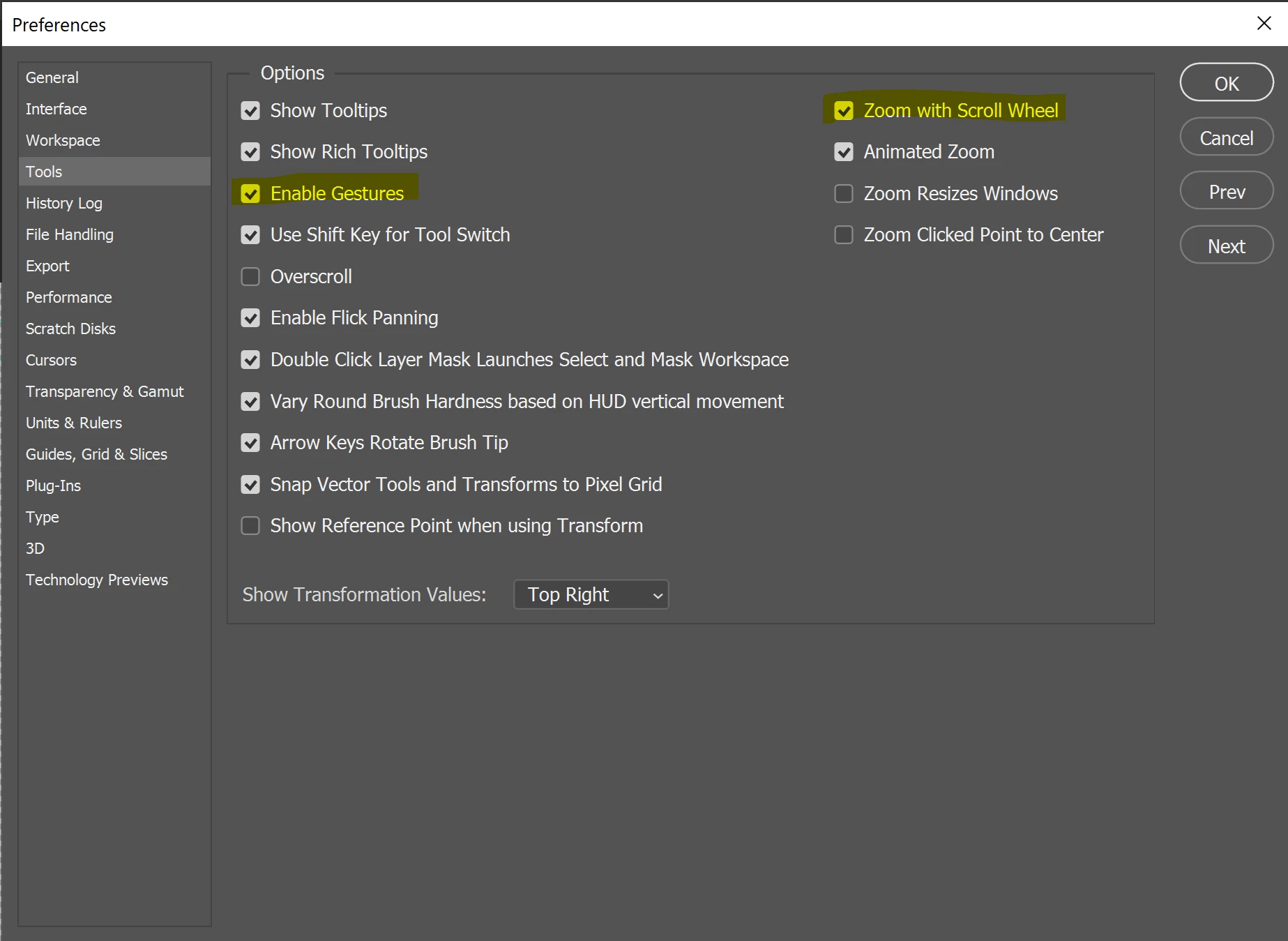The width and height of the screenshot is (1288, 941).
Task: Go to File Handling preferences
Action: tap(114, 234)
